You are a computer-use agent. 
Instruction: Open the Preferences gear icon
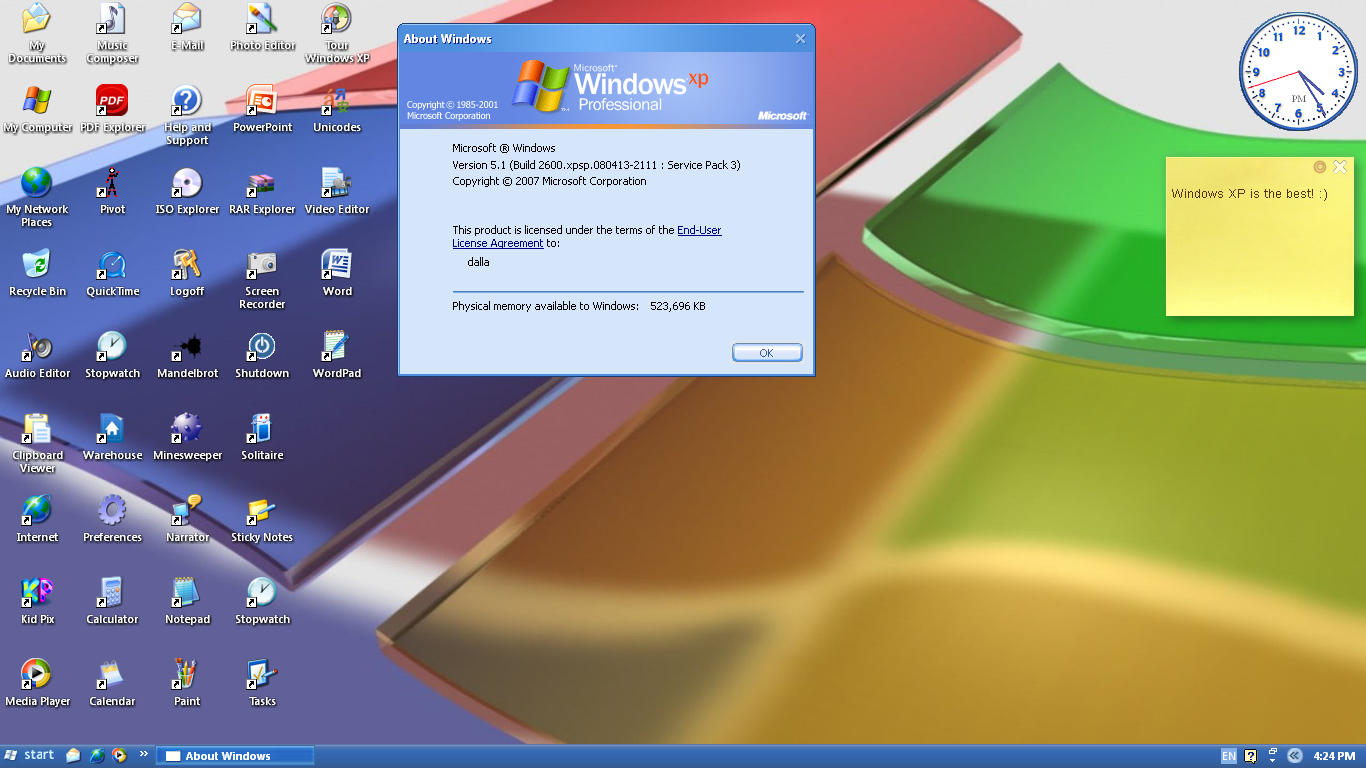coord(112,518)
